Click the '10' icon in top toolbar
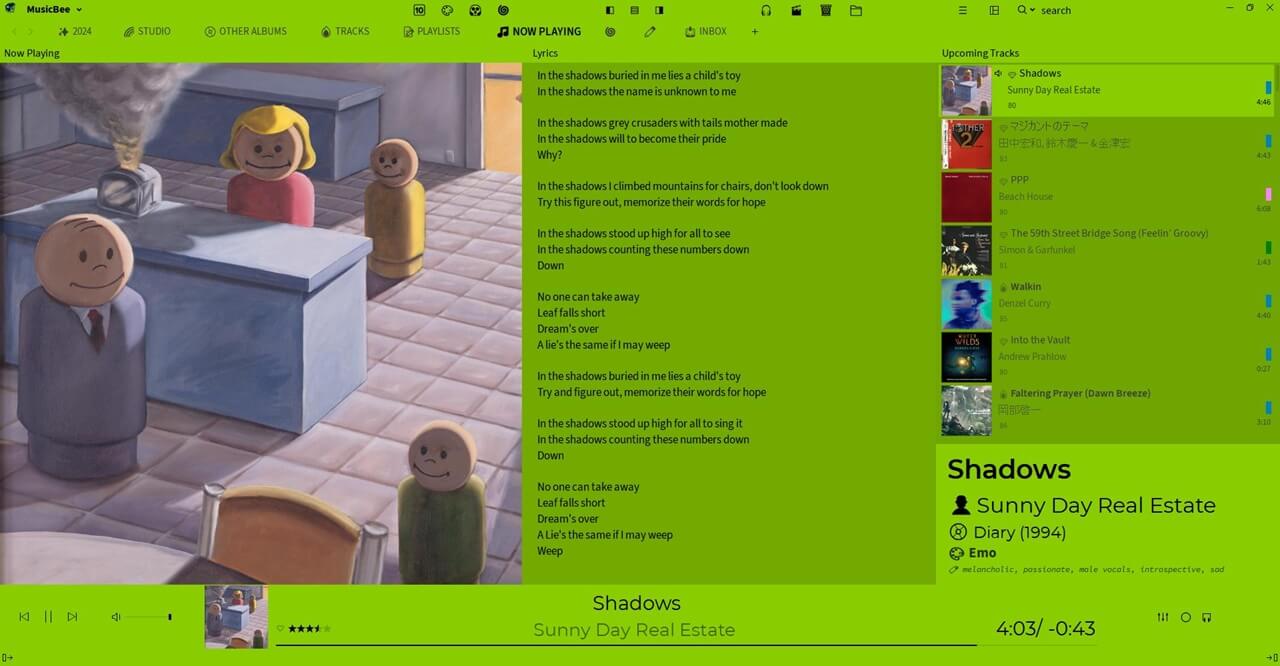1280x666 pixels. [419, 10]
